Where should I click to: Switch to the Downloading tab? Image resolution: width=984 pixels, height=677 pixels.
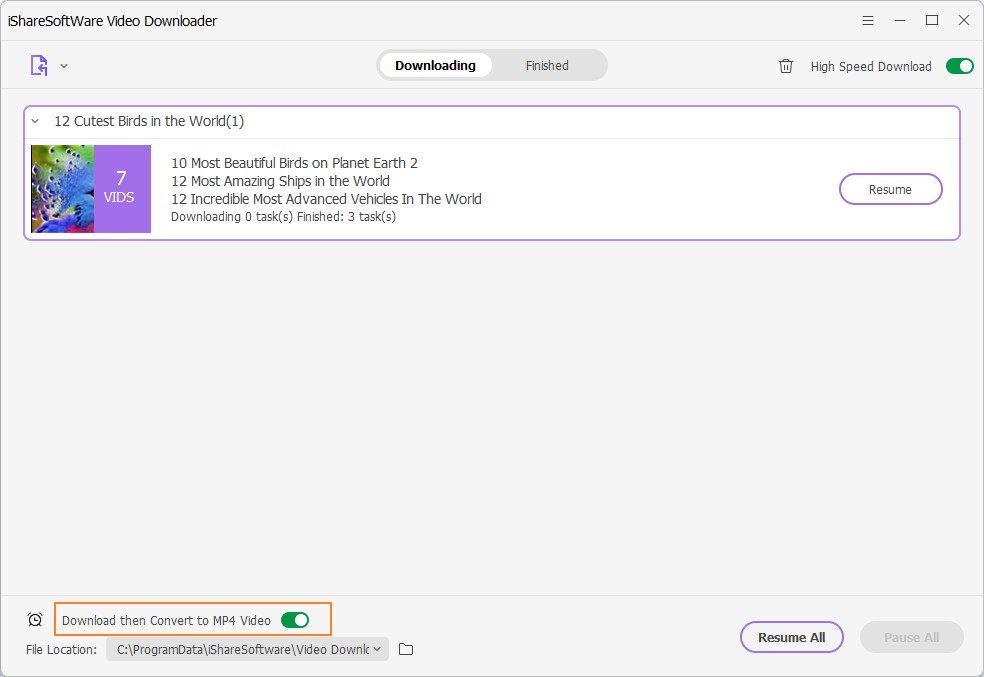pos(436,65)
